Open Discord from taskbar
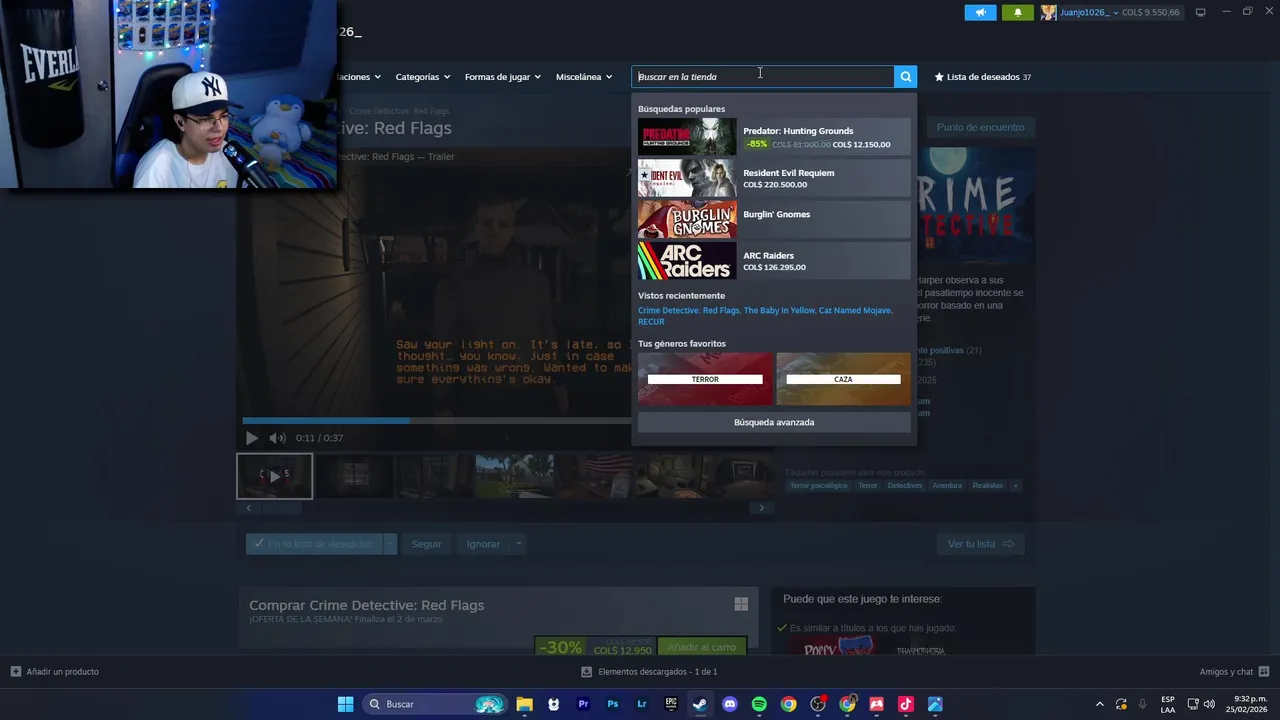The height and width of the screenshot is (720, 1280). point(730,704)
